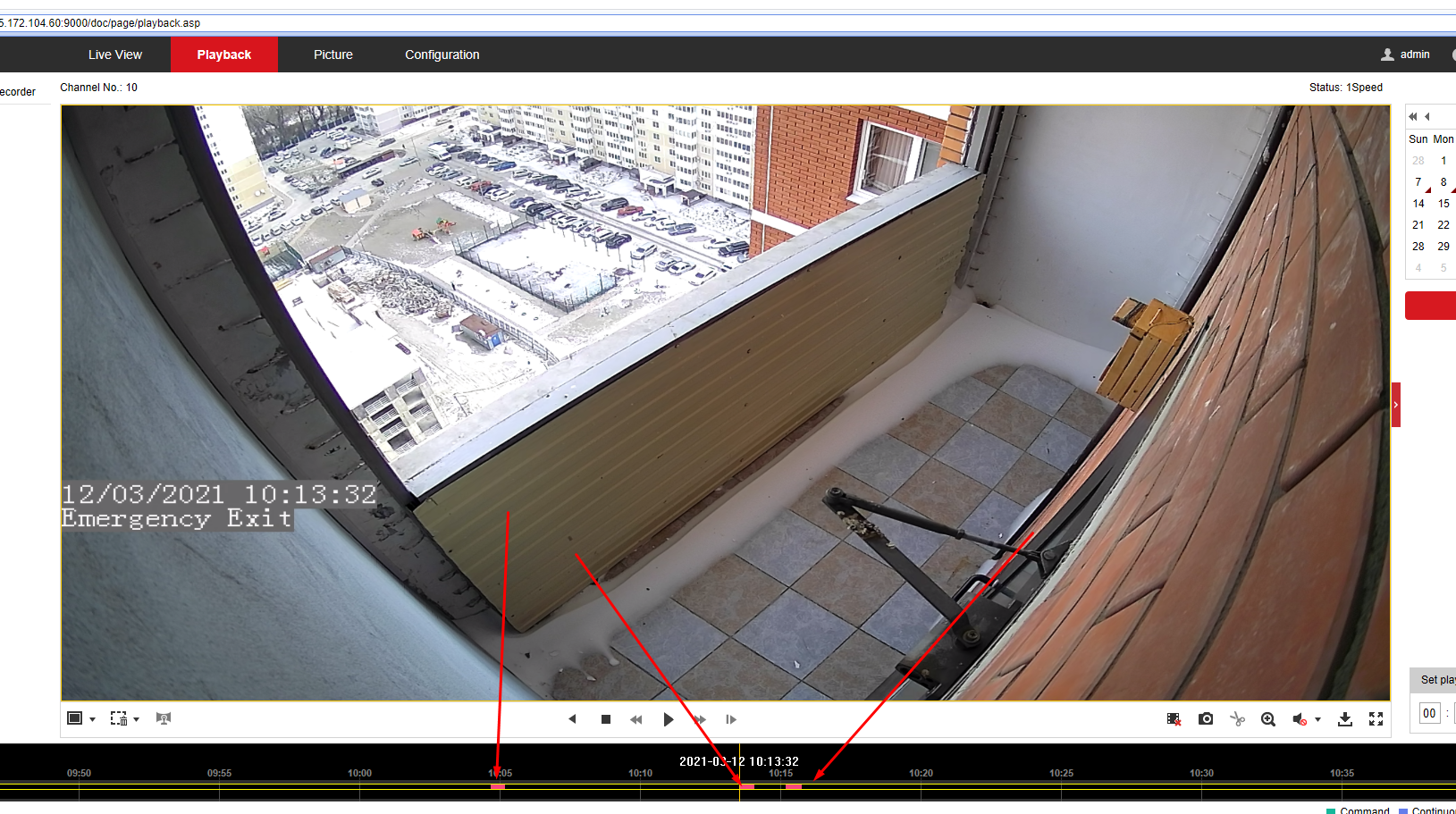Screen dimensions: 1456x814
Task: Click the stop all playback filmstrip icon
Action: click(1174, 719)
